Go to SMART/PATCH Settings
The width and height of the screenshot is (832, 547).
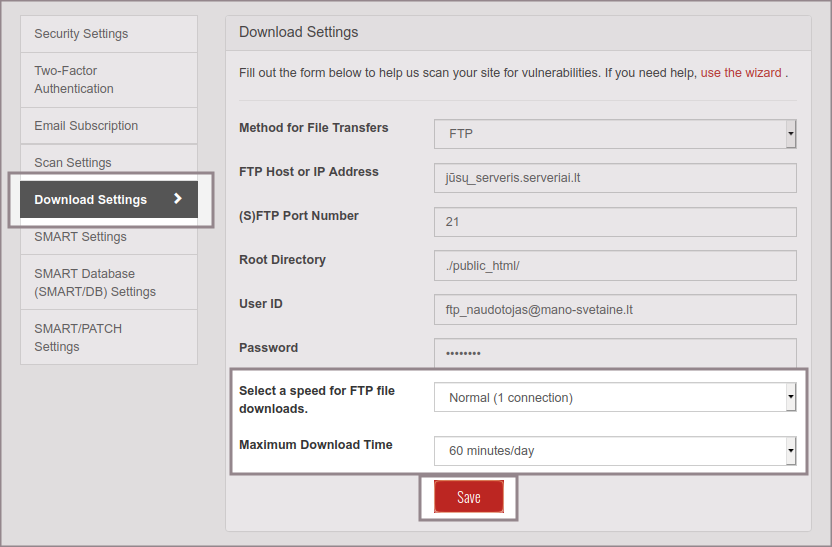tap(78, 338)
